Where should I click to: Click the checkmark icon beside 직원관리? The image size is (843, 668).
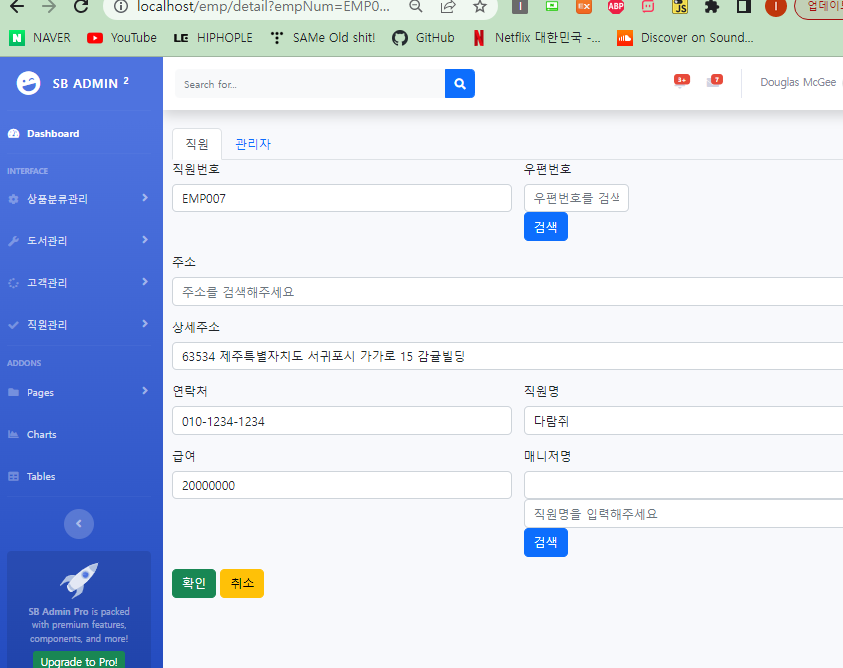13,325
